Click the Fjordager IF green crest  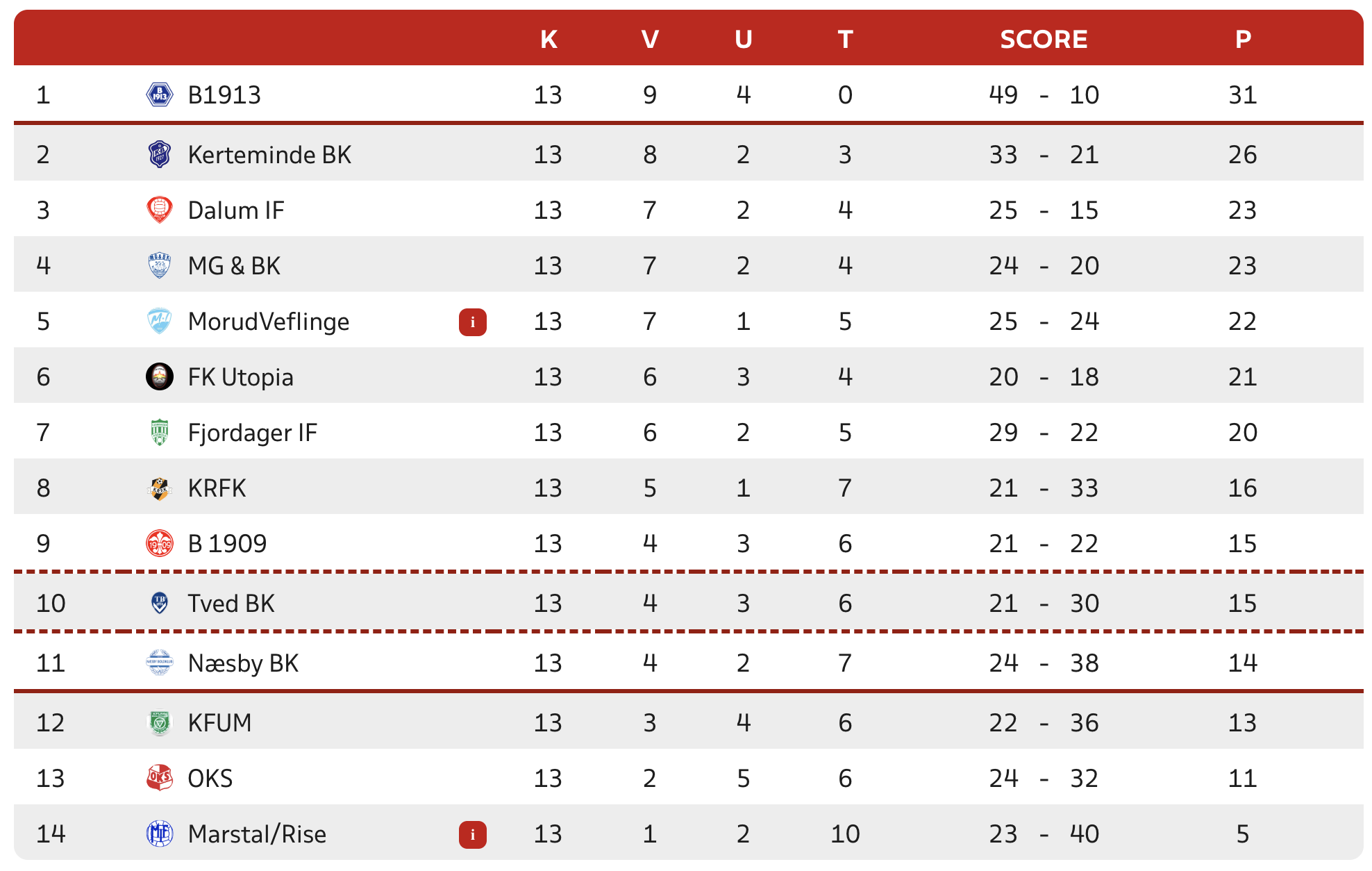159,432
